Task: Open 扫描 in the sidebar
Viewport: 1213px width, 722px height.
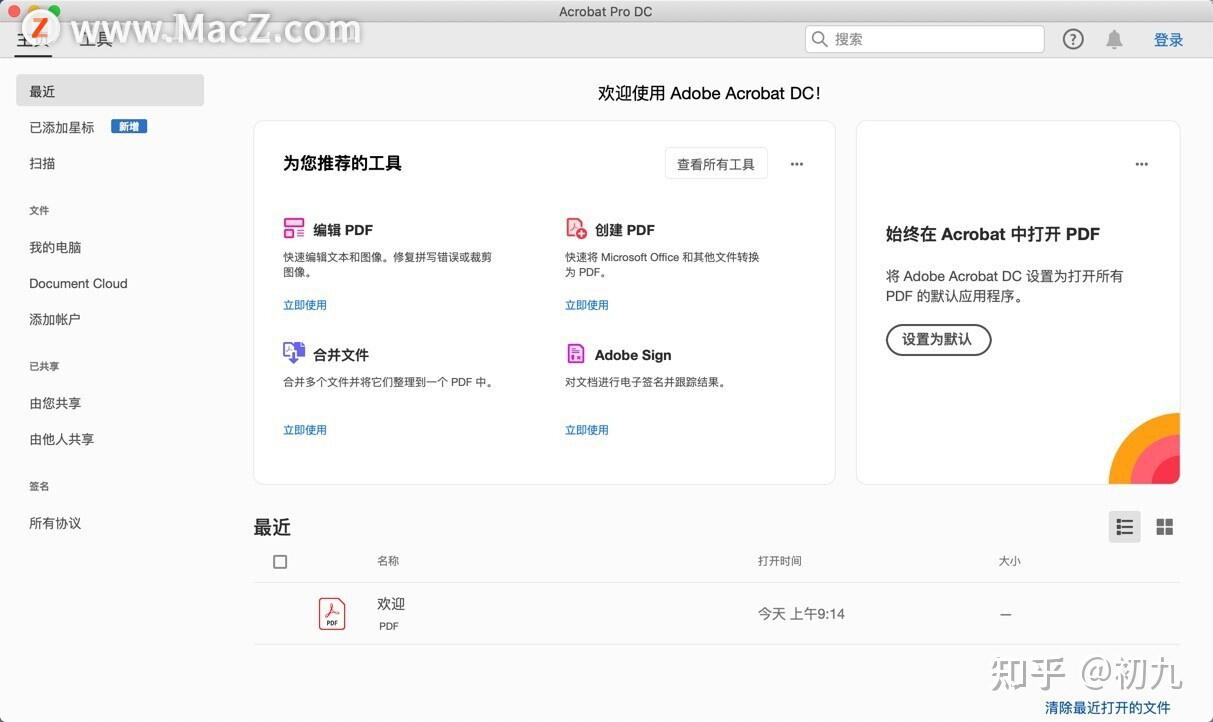Action: tap(42, 163)
